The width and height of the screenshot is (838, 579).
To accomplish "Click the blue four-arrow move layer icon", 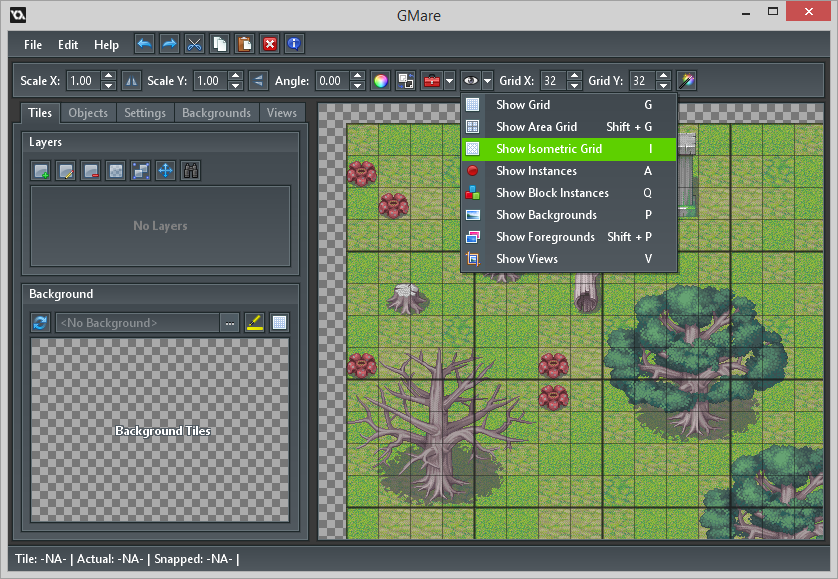I will click(x=166, y=171).
